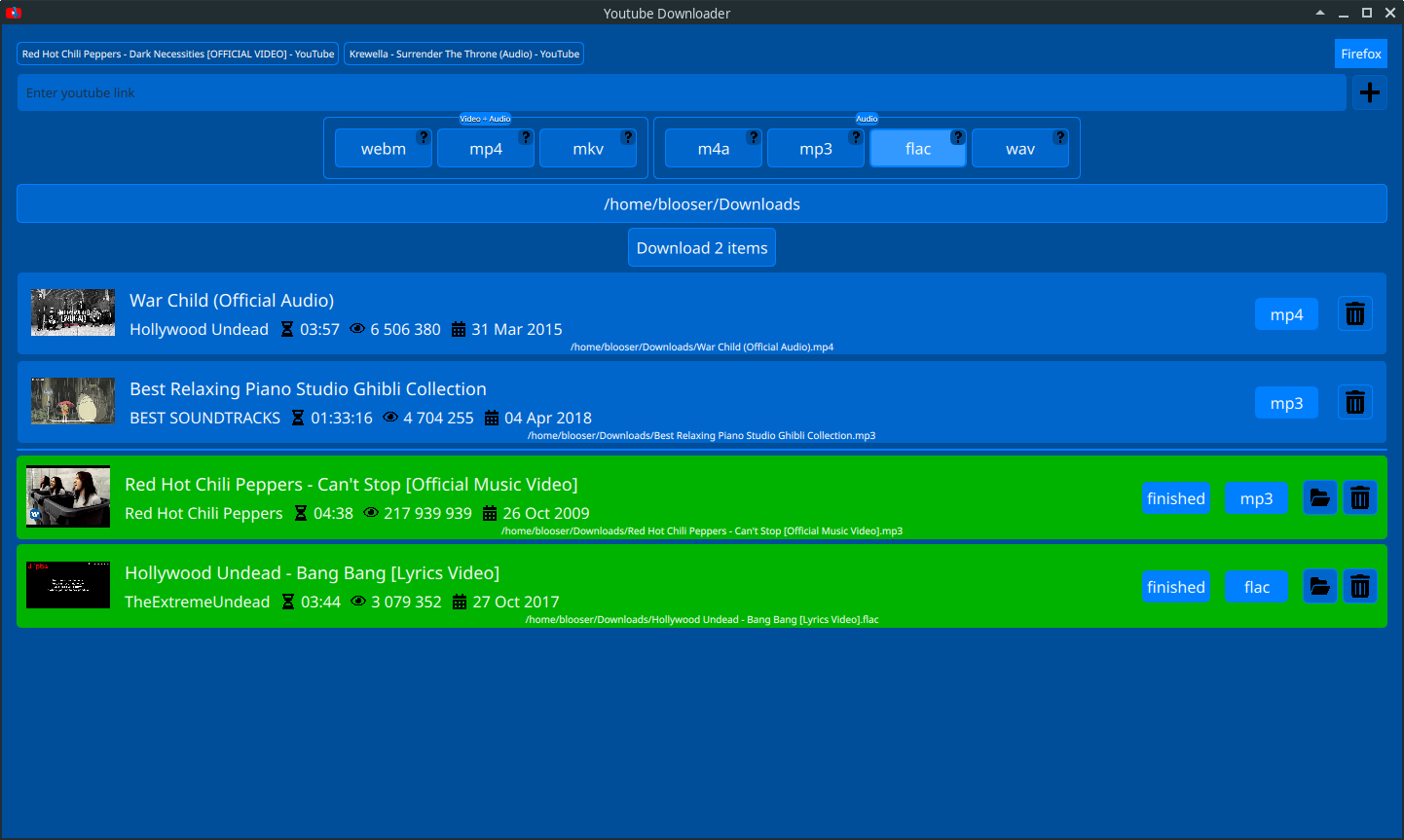Pick the Krewella Surrender The Throne tab
The image size is (1404, 840).
pyautogui.click(x=463, y=55)
